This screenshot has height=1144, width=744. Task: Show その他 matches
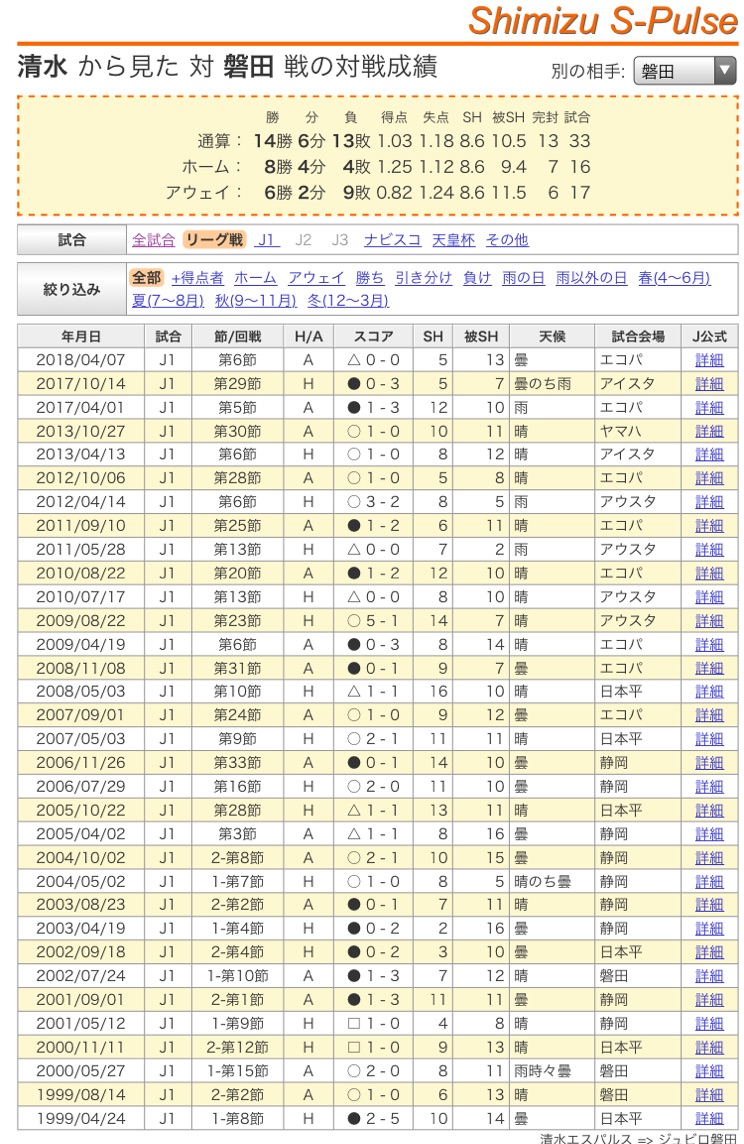[x=507, y=240]
